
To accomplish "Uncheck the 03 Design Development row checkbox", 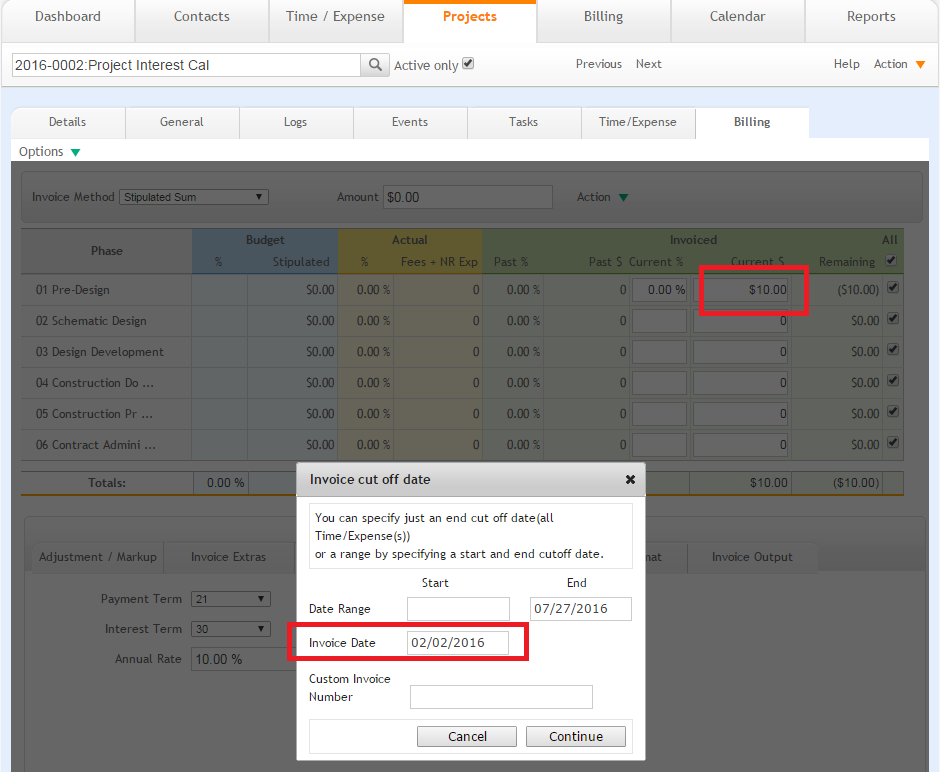I will click(892, 351).
